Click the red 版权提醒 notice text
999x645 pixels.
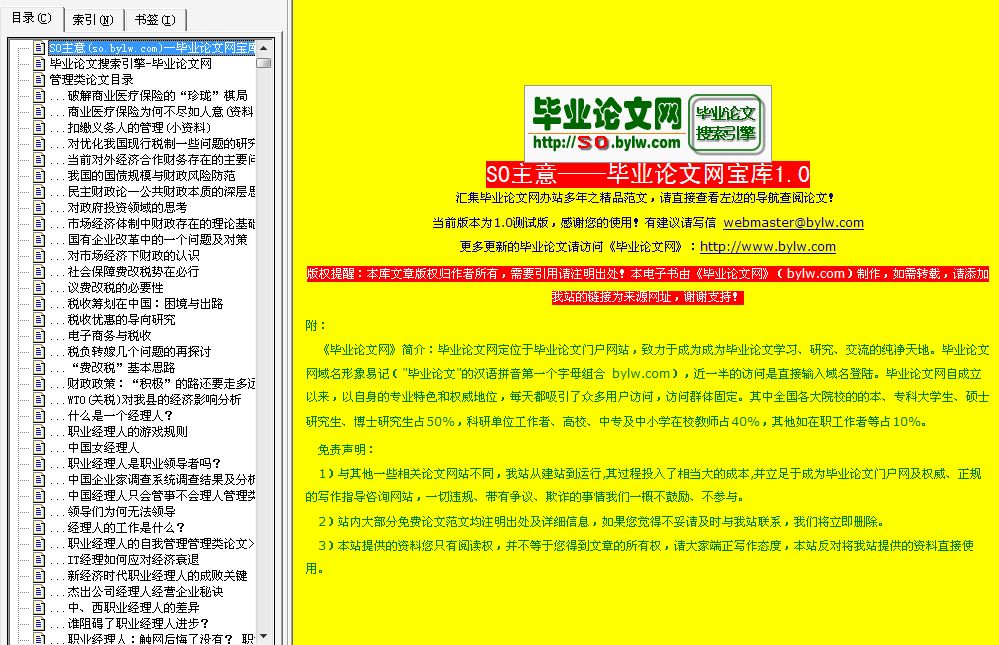click(x=647, y=285)
